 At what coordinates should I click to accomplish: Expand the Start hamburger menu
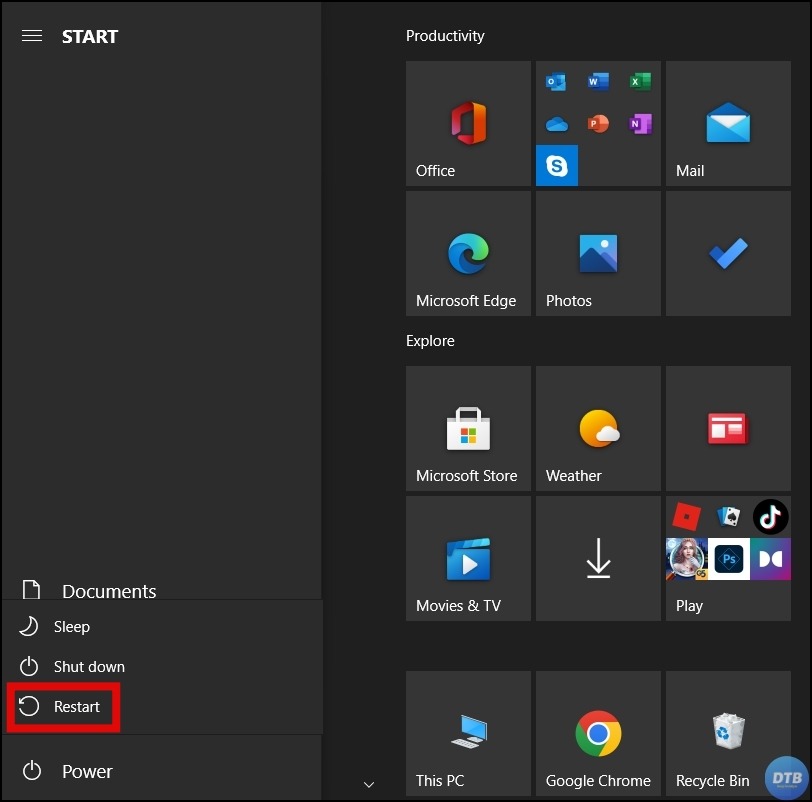(32, 36)
